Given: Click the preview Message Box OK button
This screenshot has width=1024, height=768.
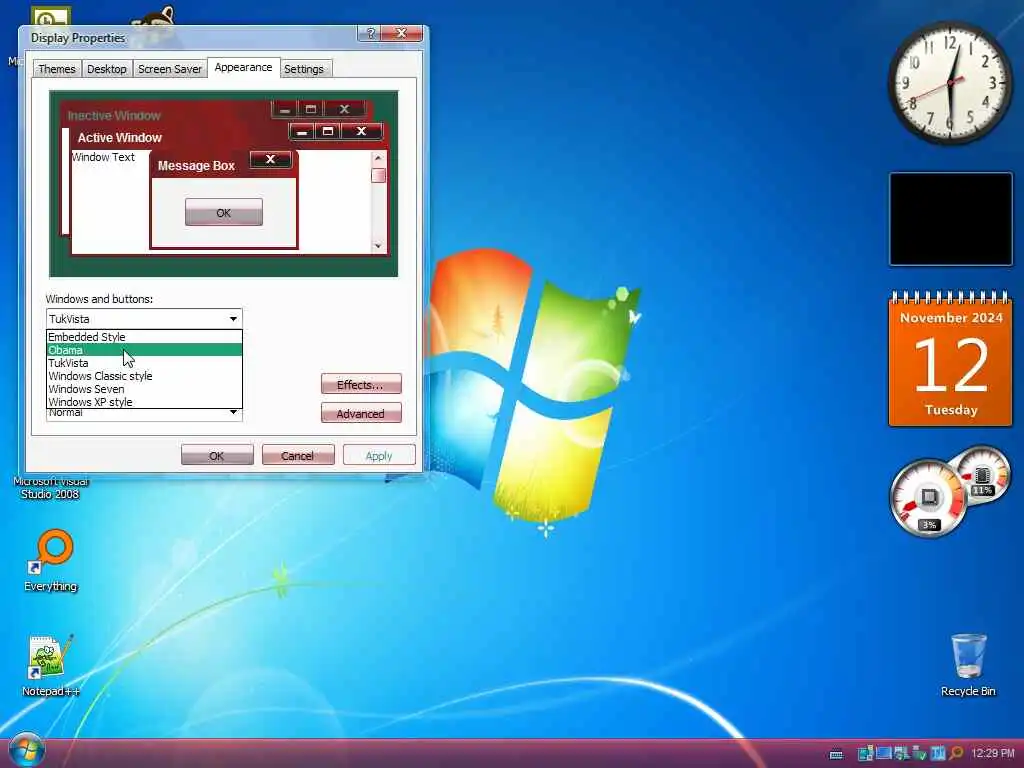Looking at the screenshot, I should coord(223,213).
